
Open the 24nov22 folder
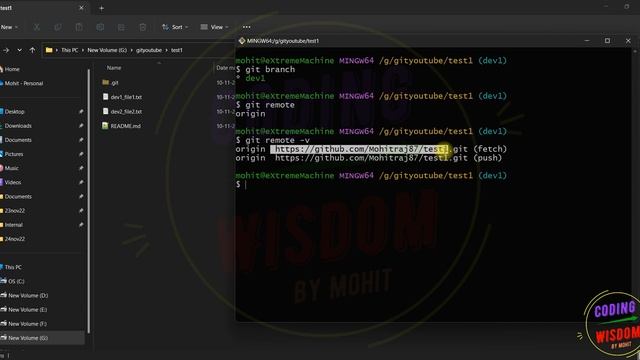pos(13,239)
